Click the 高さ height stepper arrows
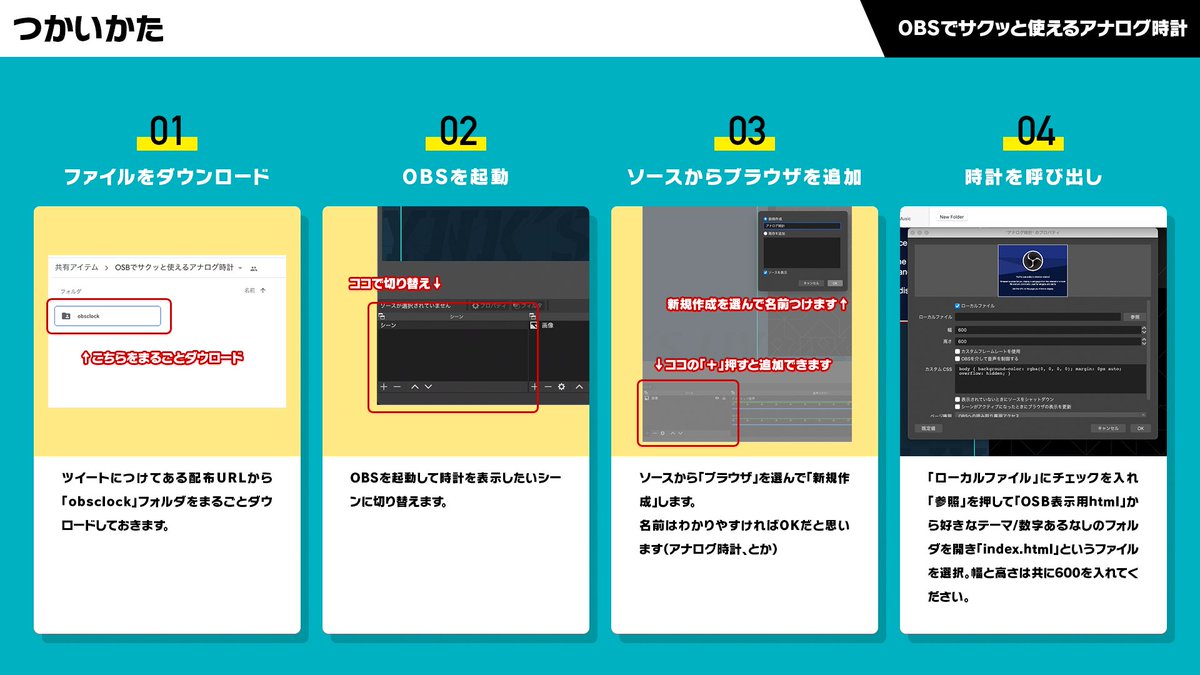The width and height of the screenshot is (1200, 675). [x=1144, y=341]
